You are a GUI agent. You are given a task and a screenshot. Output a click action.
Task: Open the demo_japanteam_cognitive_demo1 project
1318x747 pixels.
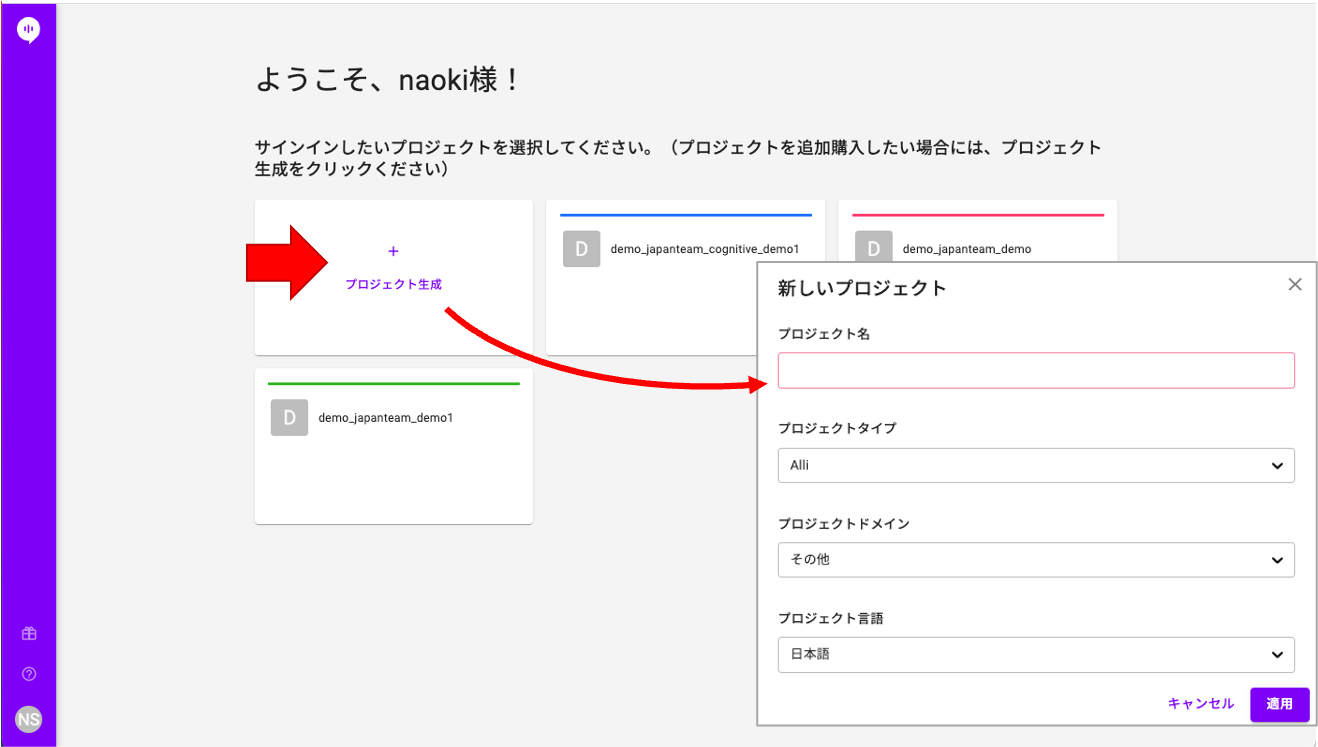click(x=704, y=249)
